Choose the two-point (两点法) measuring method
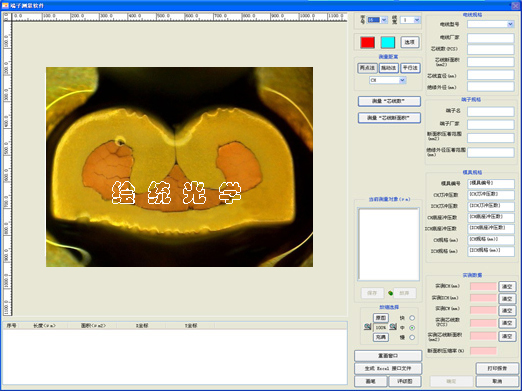Screen dimensions: 522x391 pyautogui.click(x=367, y=68)
